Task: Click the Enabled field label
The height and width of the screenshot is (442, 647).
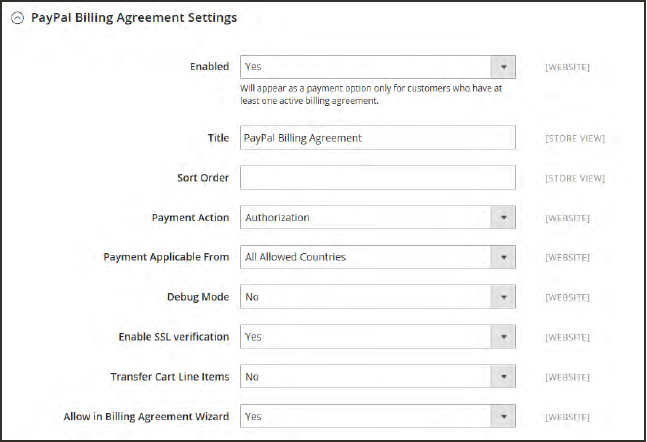Action: pos(209,67)
